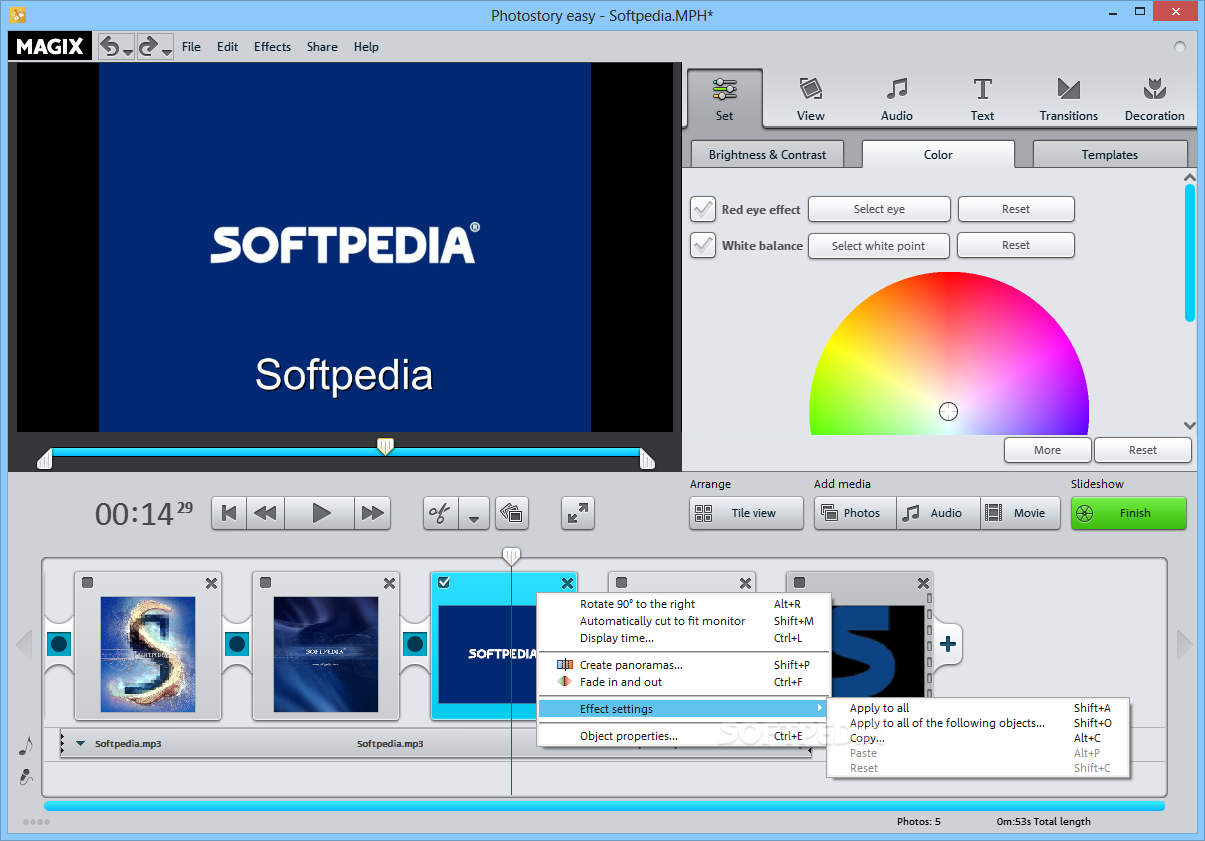Add media using Photos button
The height and width of the screenshot is (841, 1205).
855,513
